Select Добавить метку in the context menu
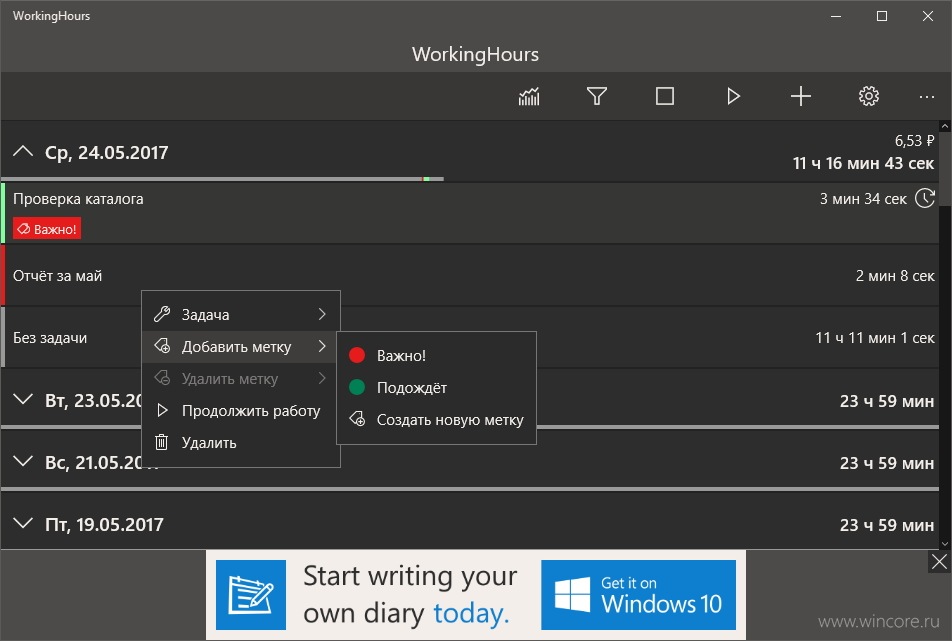This screenshot has width=952, height=641. 240,347
